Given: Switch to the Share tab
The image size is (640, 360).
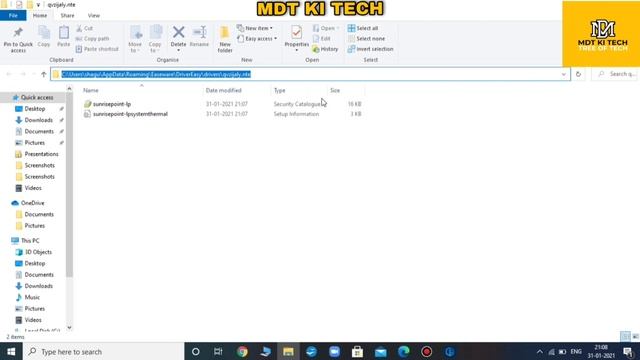Looking at the screenshot, I should pos(67,16).
